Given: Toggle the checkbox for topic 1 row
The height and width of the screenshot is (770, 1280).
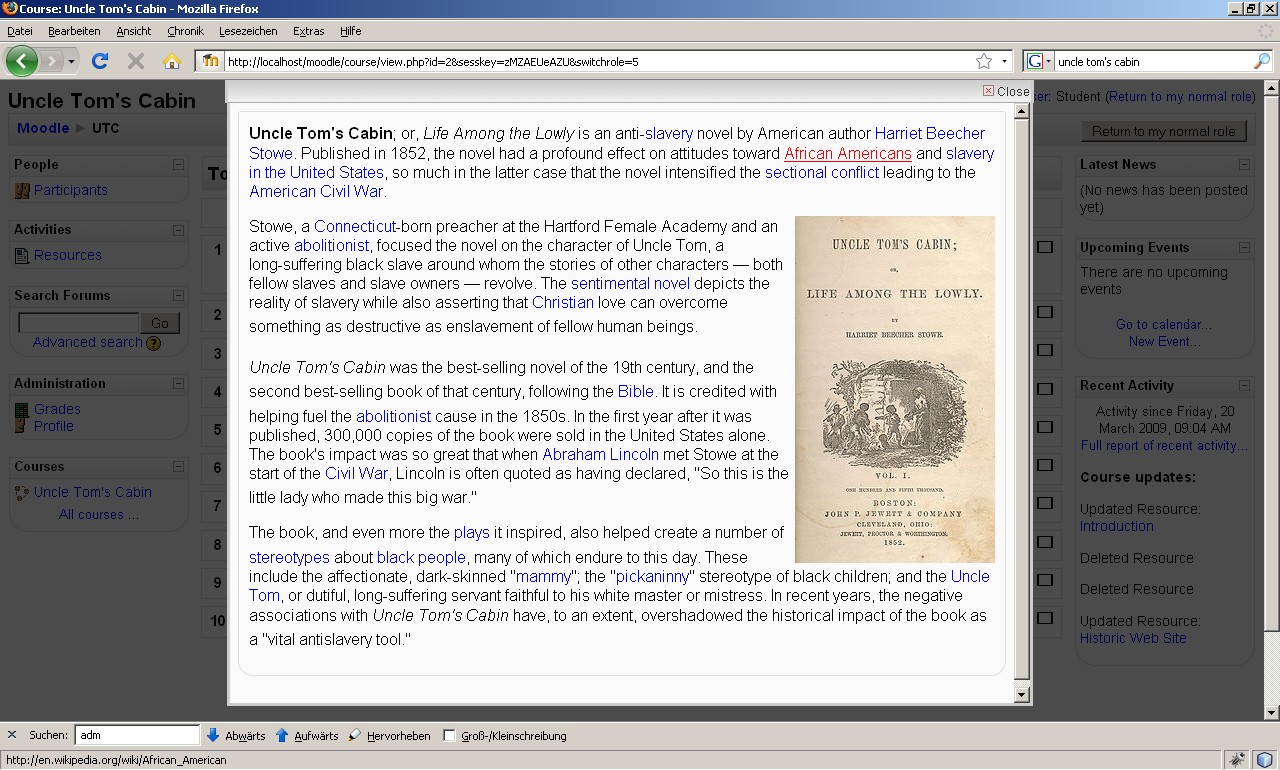Looking at the screenshot, I should point(1045,247).
